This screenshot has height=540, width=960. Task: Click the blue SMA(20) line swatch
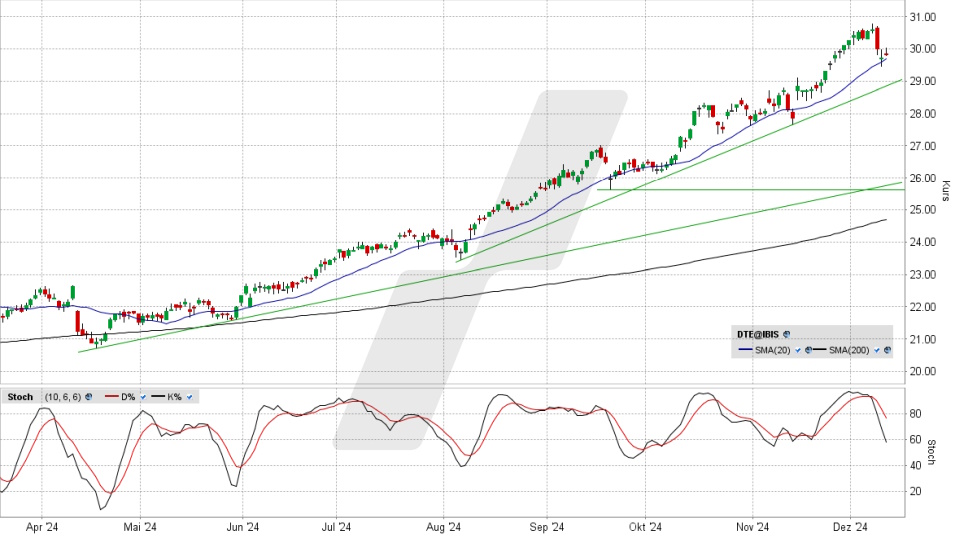745,349
